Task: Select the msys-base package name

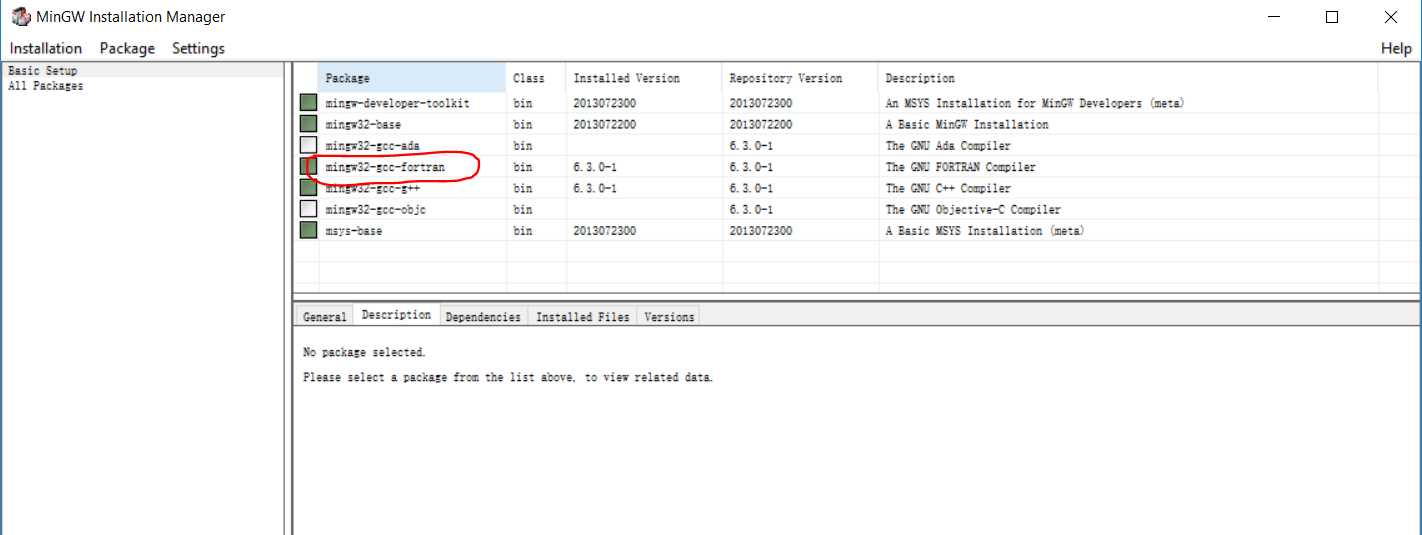Action: coord(353,231)
